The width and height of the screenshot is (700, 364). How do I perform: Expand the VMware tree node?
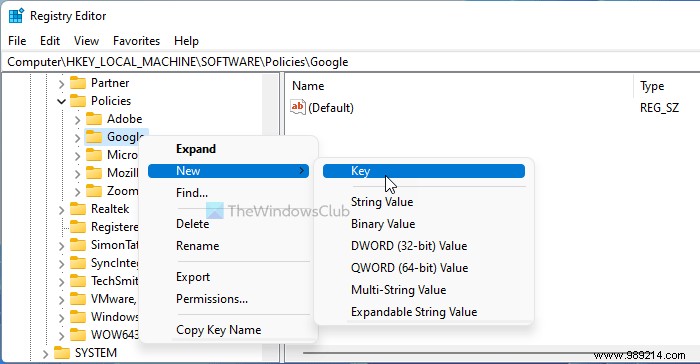click(61, 300)
